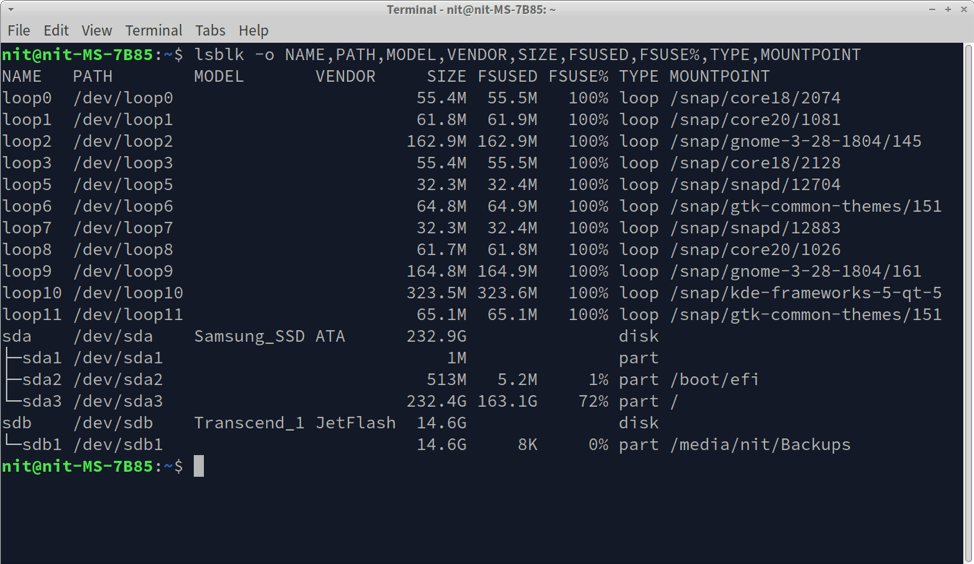Click the FSUSE% column header
Screen dimensions: 974x564
click(578, 76)
